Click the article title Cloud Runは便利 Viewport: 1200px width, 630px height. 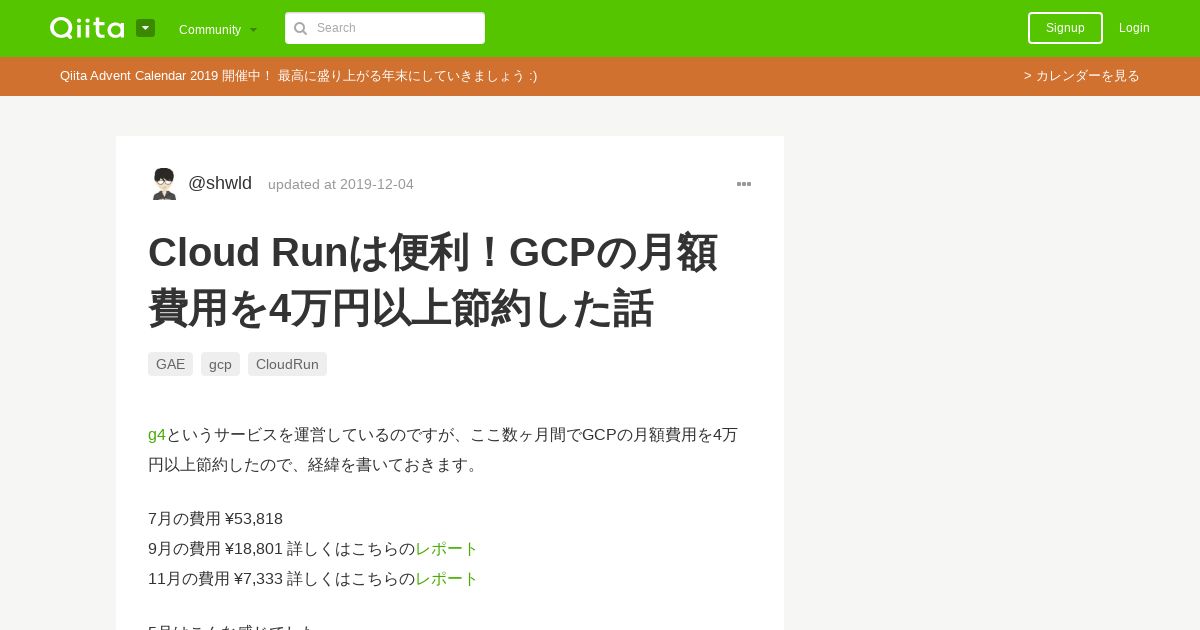(432, 280)
